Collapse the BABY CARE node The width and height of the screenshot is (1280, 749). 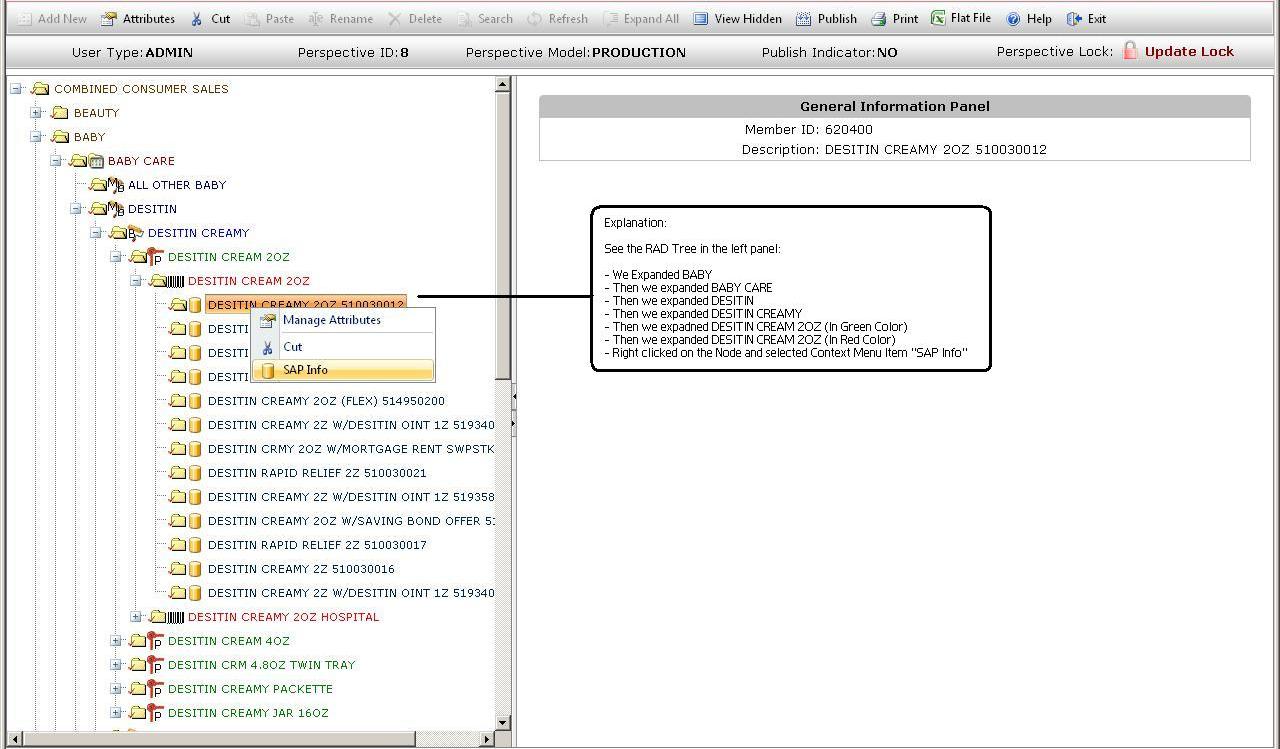click(x=56, y=161)
